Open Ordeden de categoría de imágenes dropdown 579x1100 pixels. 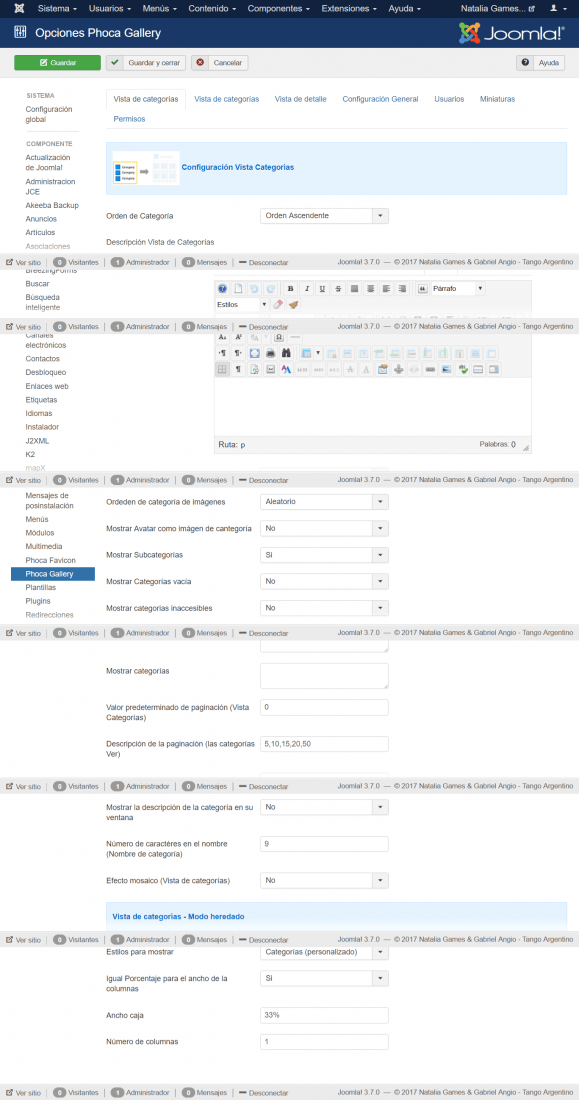click(x=324, y=502)
